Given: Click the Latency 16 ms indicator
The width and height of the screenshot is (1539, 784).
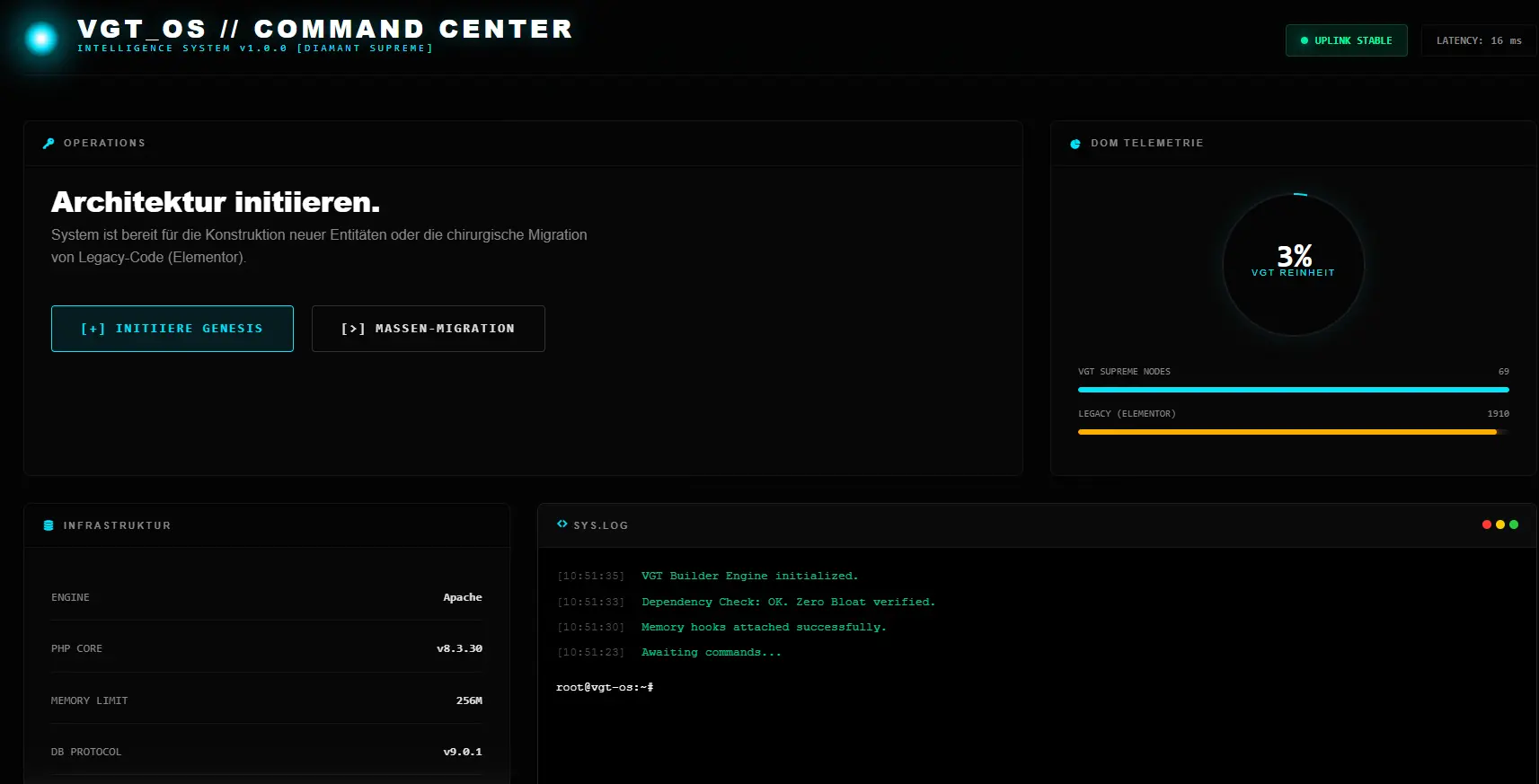Looking at the screenshot, I should 1479,40.
